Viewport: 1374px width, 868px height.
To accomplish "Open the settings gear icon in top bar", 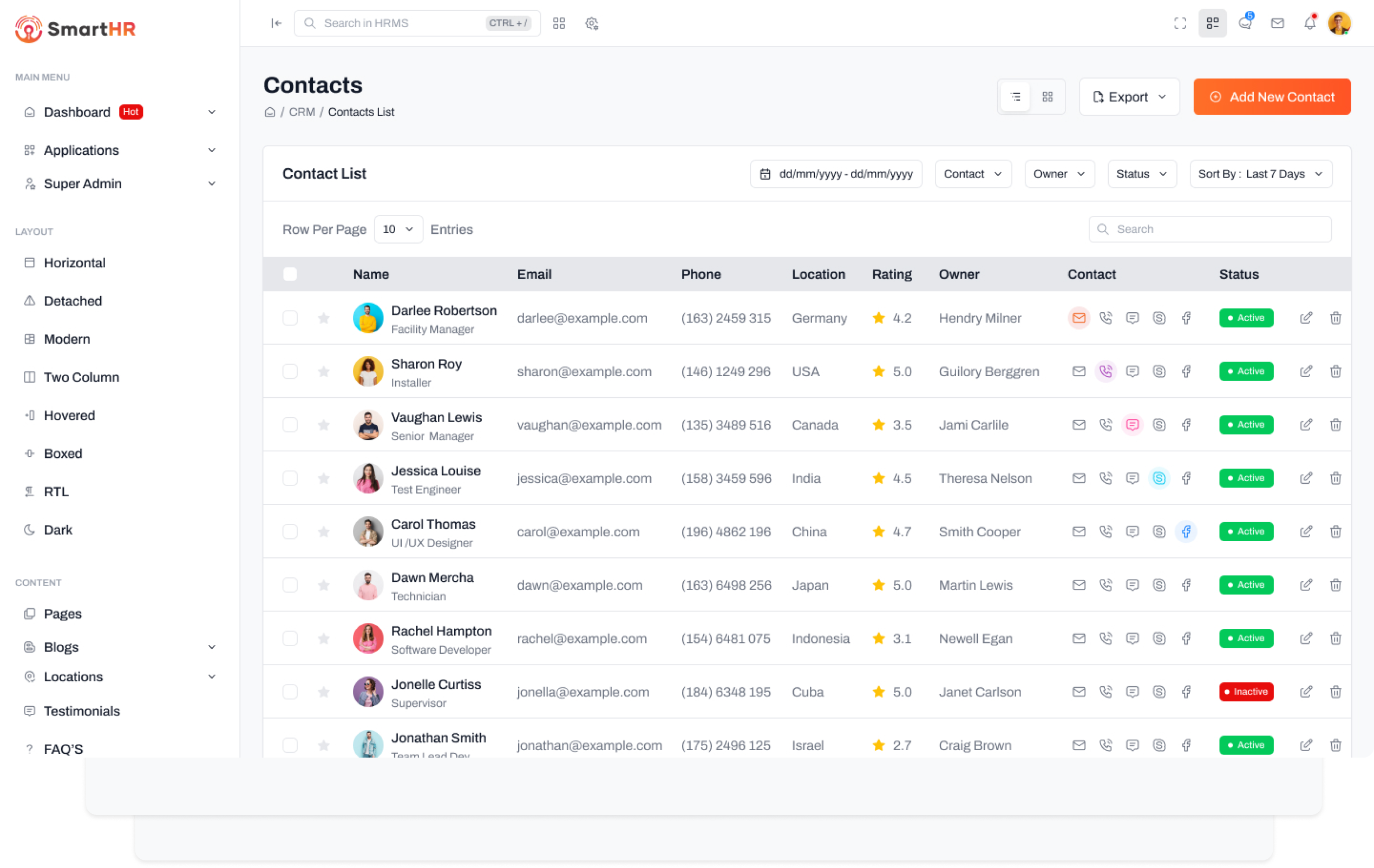I will 592,23.
